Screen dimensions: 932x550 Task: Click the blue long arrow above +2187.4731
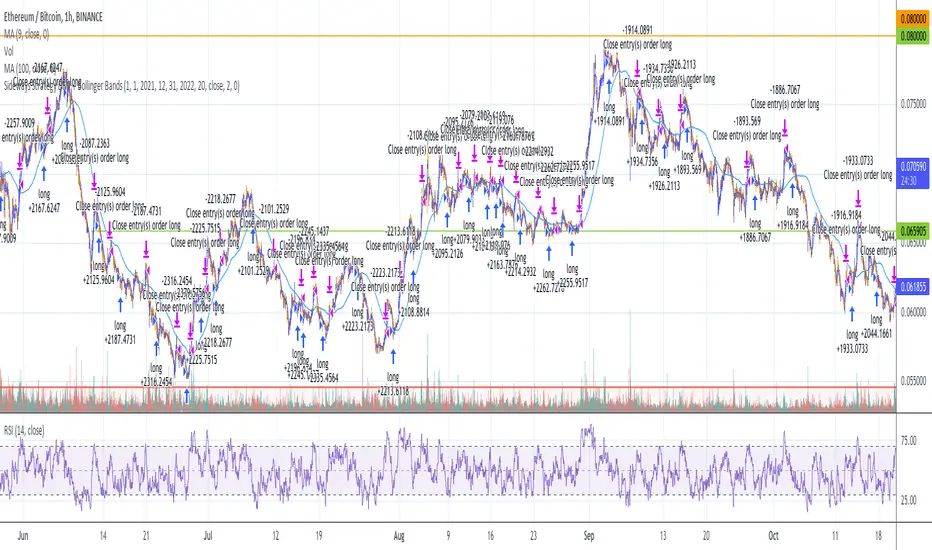click(x=121, y=304)
